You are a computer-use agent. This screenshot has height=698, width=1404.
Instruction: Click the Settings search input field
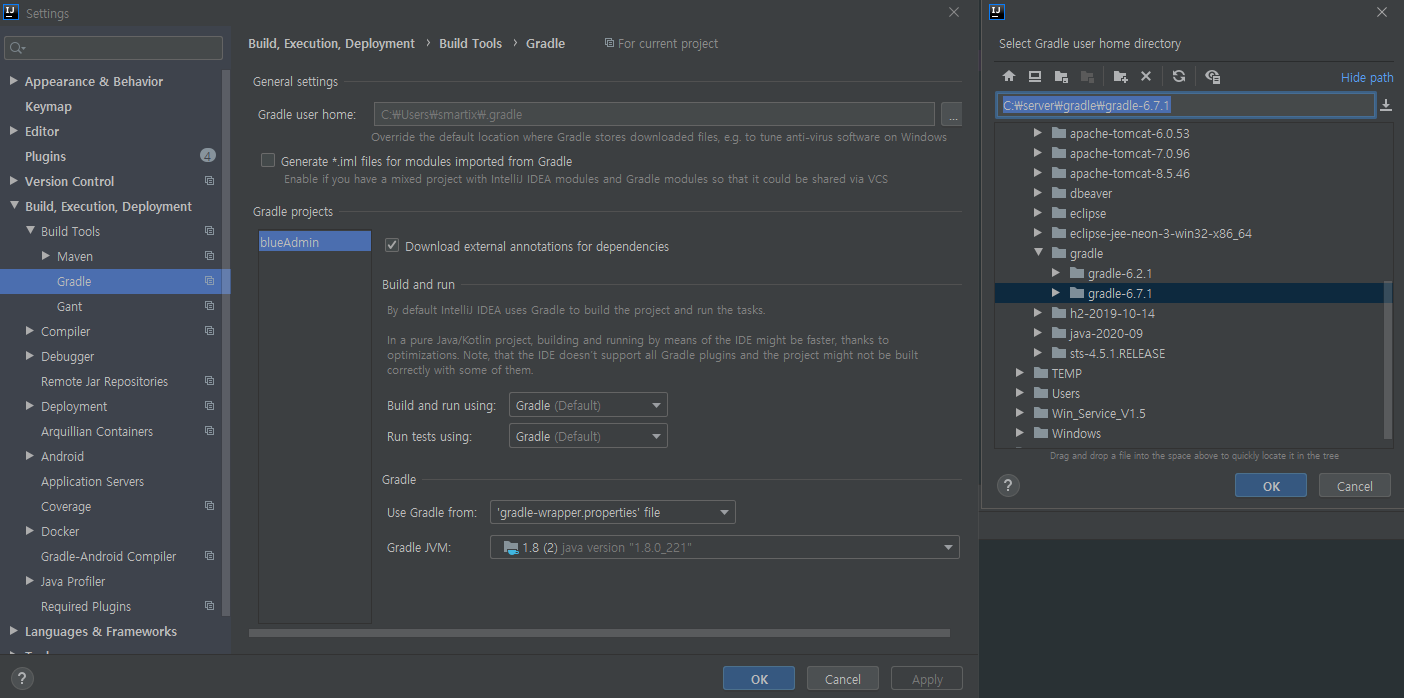tap(113, 48)
